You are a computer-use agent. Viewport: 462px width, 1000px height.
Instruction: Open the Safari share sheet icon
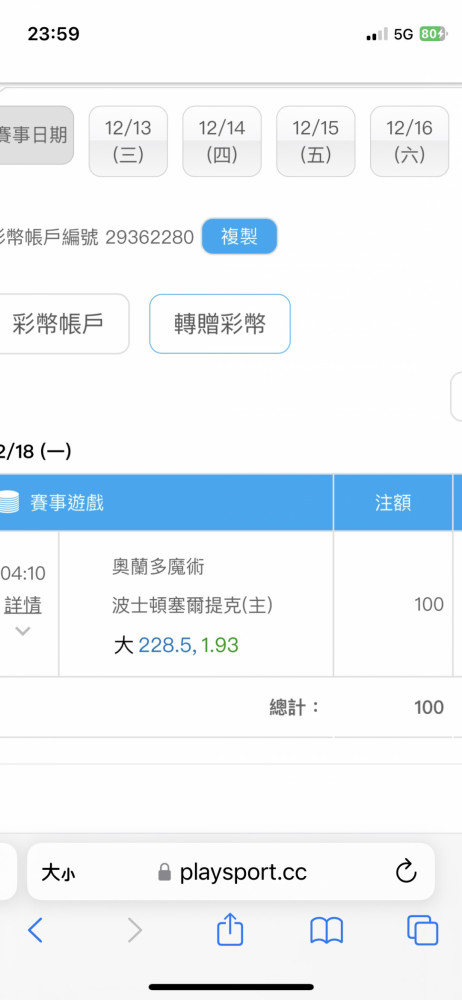pos(230,929)
